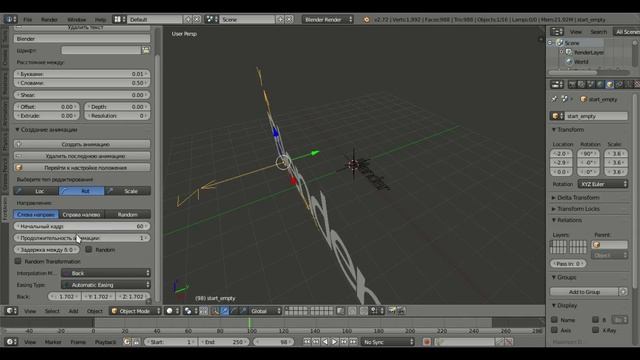The height and width of the screenshot is (360, 640).
Task: Switch to Render properties tab icon
Action: pos(572,84)
